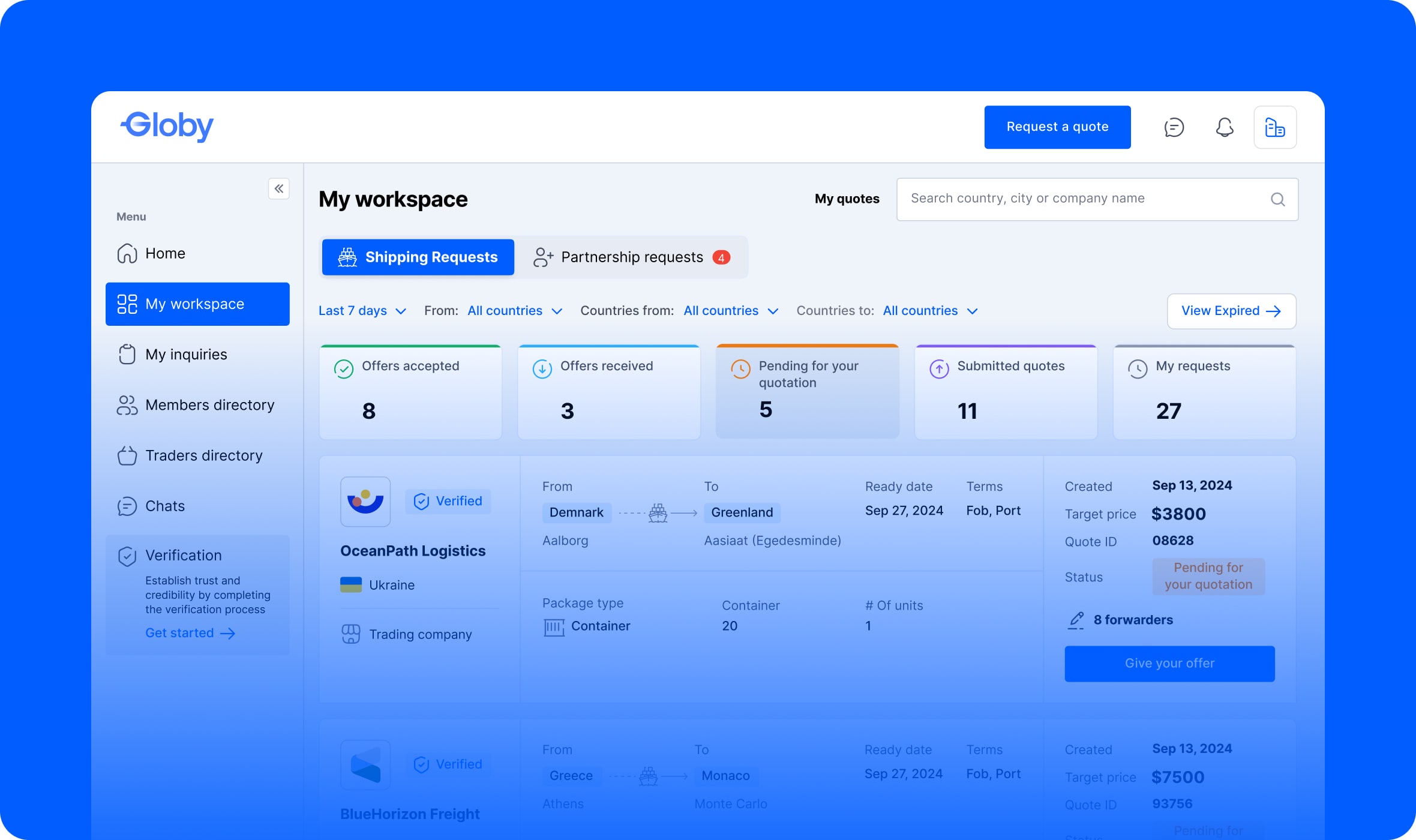The image size is (1416, 840).
Task: Click the 8 forwarders text
Action: (1133, 620)
